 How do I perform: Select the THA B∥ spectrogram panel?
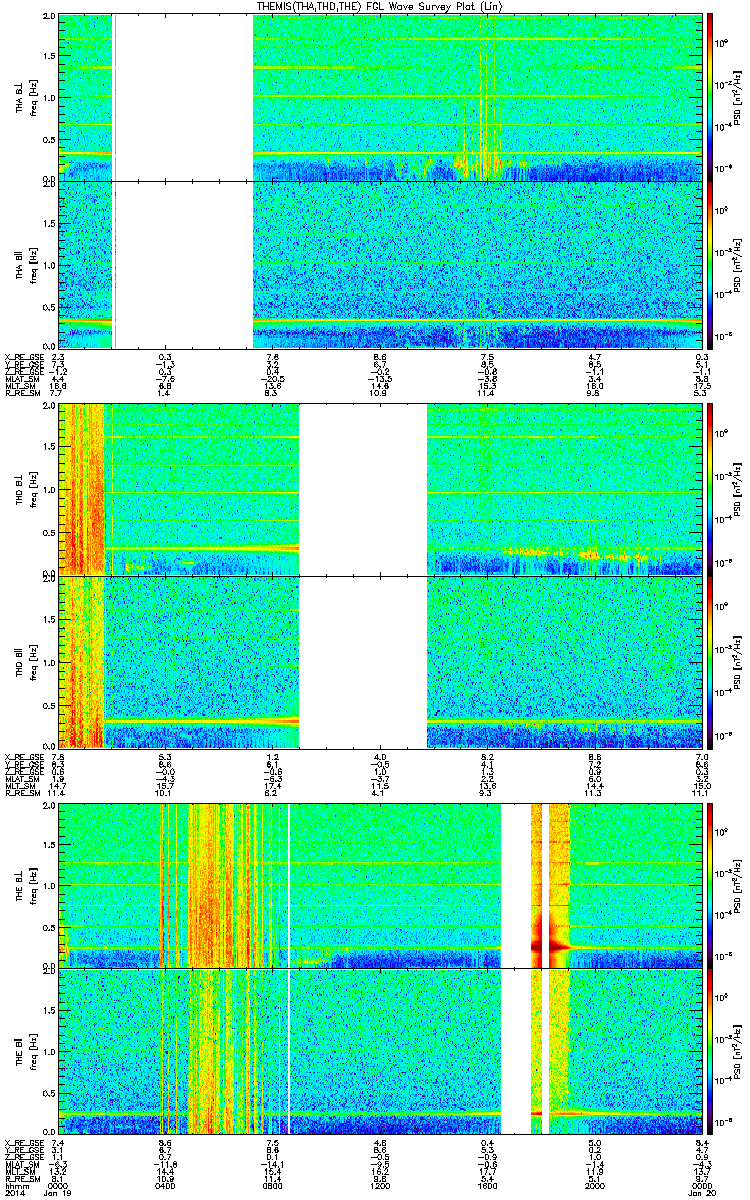click(x=380, y=265)
